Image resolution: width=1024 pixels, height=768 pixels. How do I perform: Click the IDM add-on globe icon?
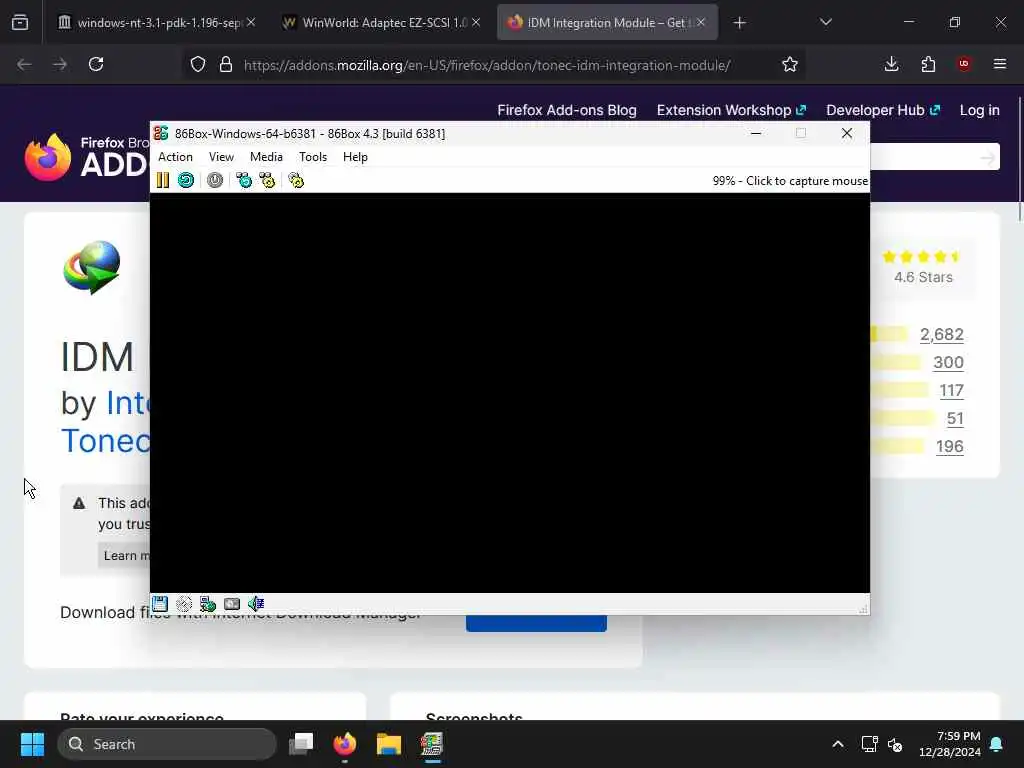[x=92, y=267]
